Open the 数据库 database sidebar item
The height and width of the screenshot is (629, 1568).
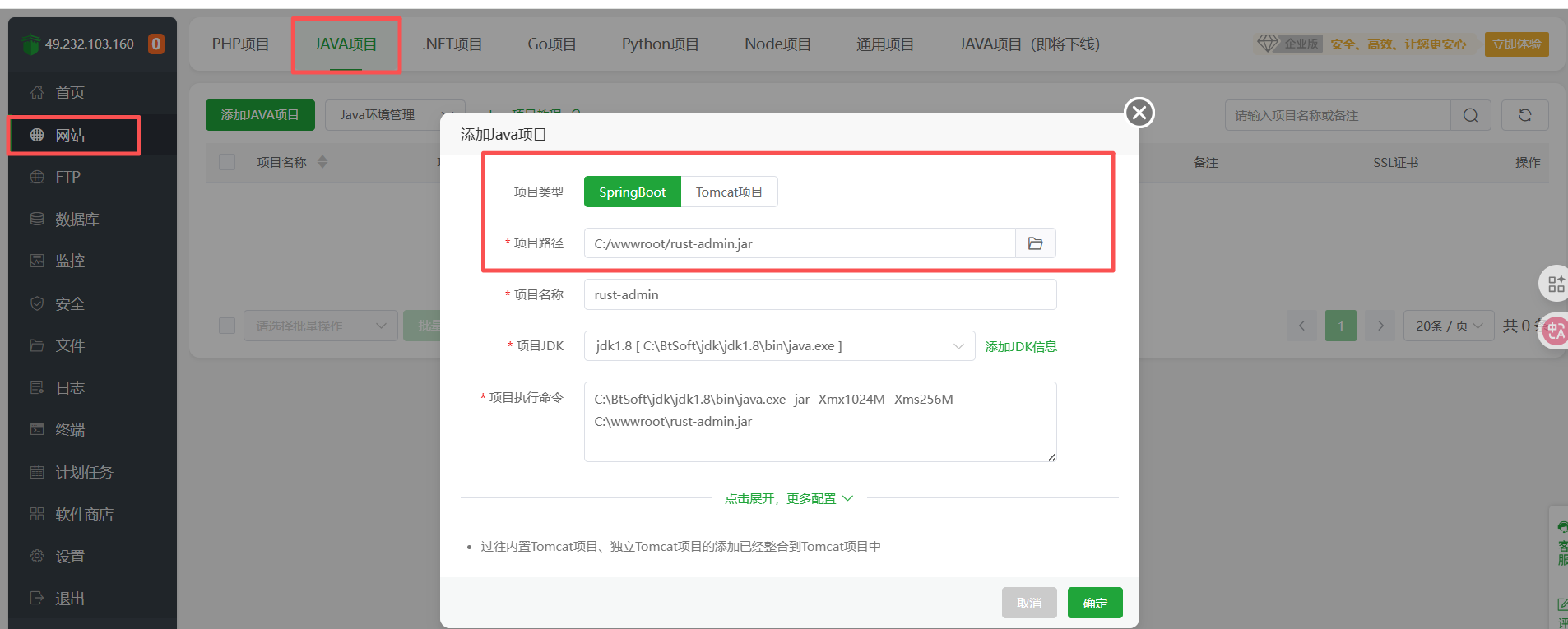77,220
